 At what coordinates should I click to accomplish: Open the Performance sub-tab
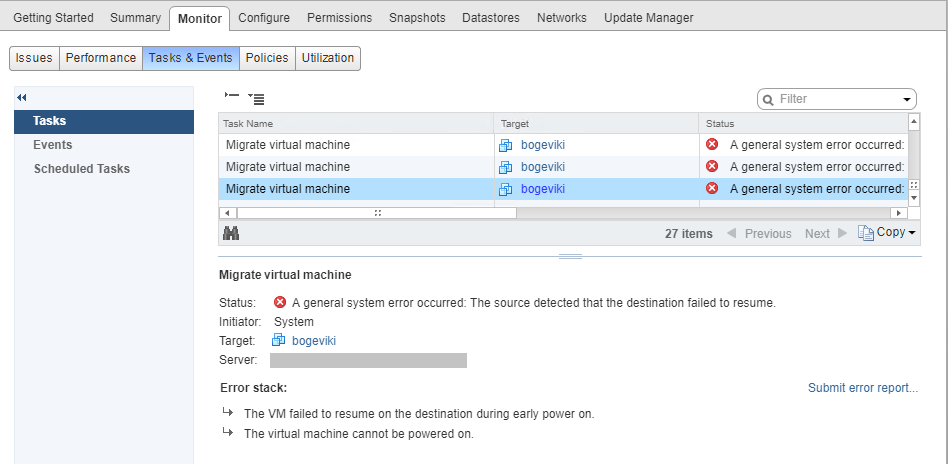(100, 58)
